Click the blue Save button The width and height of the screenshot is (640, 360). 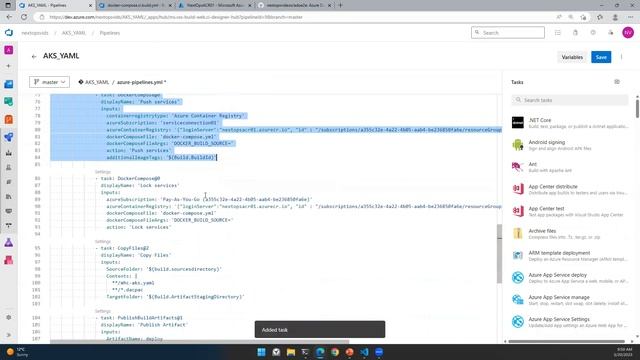point(601,57)
